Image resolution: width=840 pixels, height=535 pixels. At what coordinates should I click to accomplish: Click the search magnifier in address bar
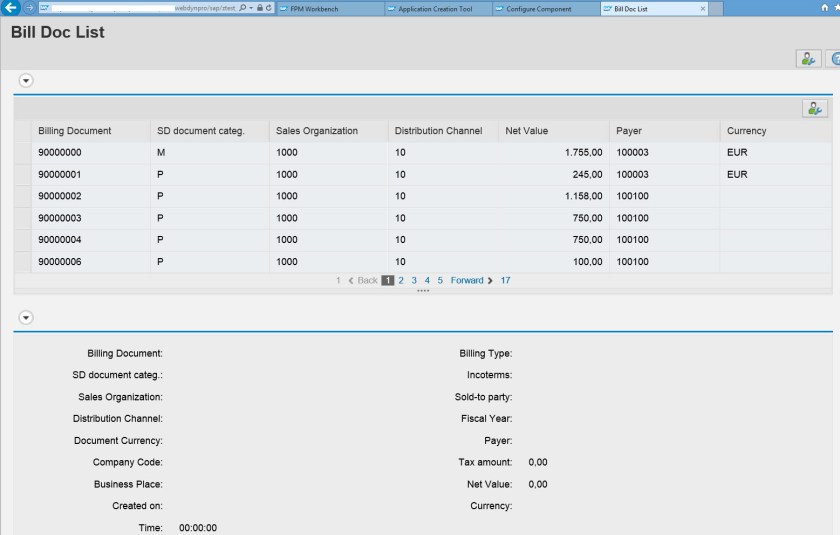pos(243,8)
